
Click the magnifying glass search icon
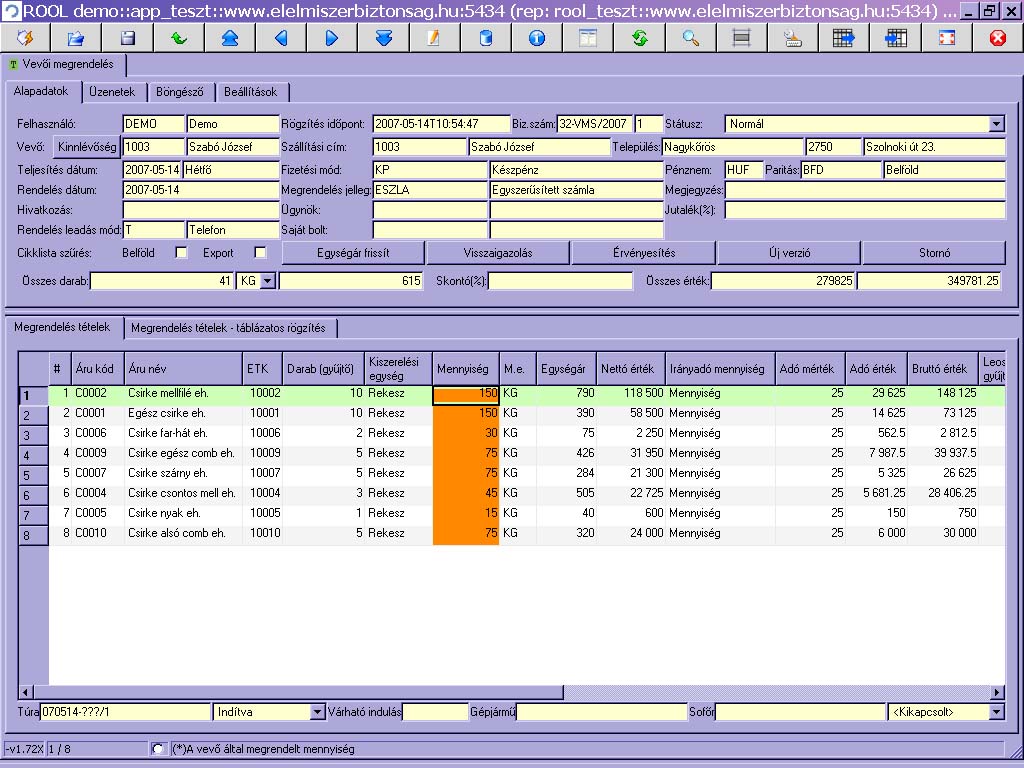click(x=691, y=38)
